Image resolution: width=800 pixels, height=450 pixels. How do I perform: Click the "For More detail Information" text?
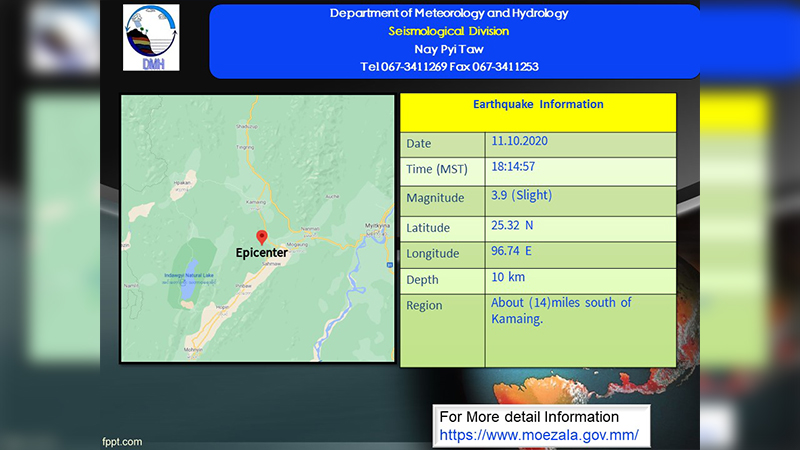pos(529,417)
